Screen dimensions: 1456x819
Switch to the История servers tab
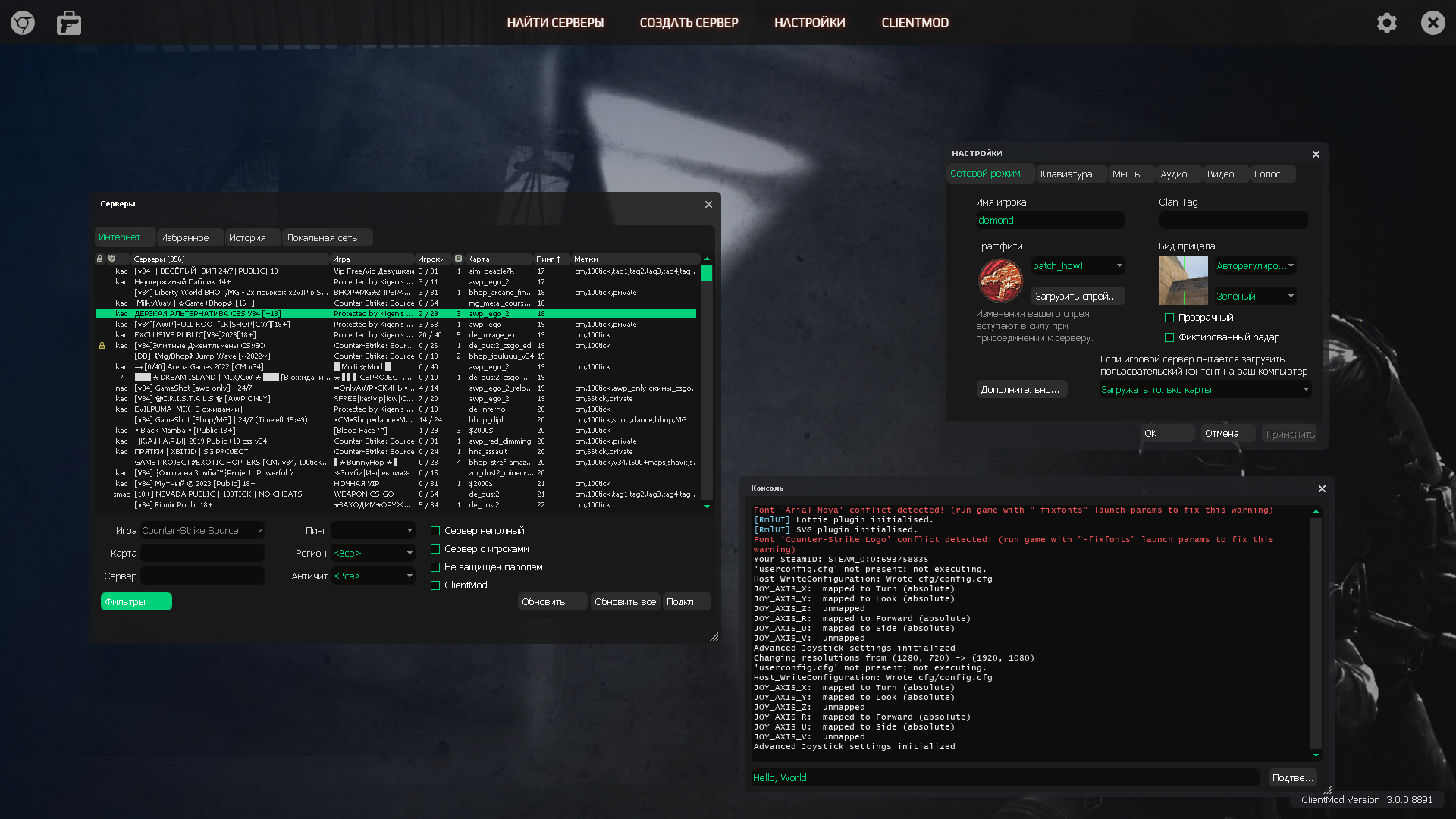tap(253, 237)
